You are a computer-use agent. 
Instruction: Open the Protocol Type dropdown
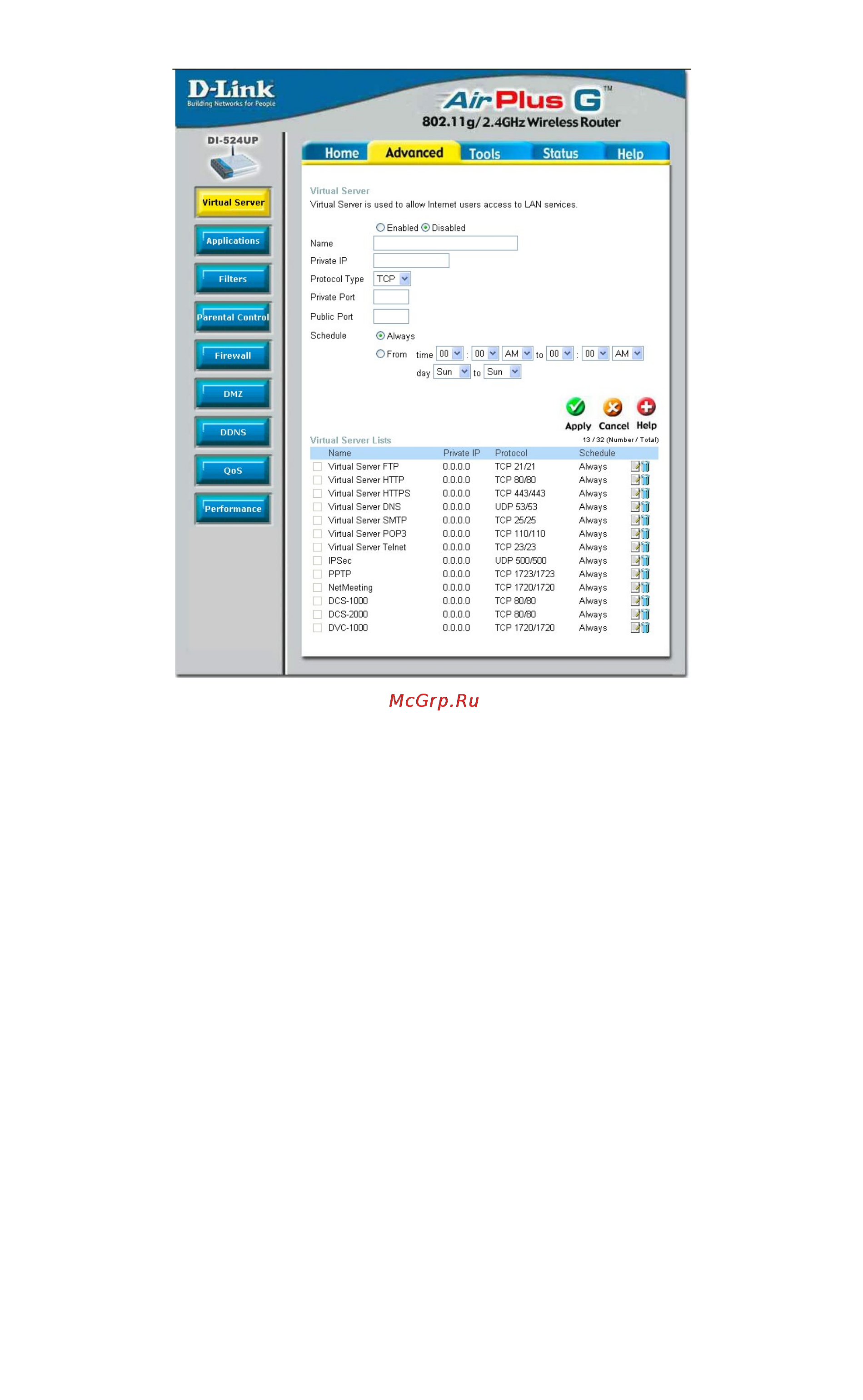pos(392,279)
